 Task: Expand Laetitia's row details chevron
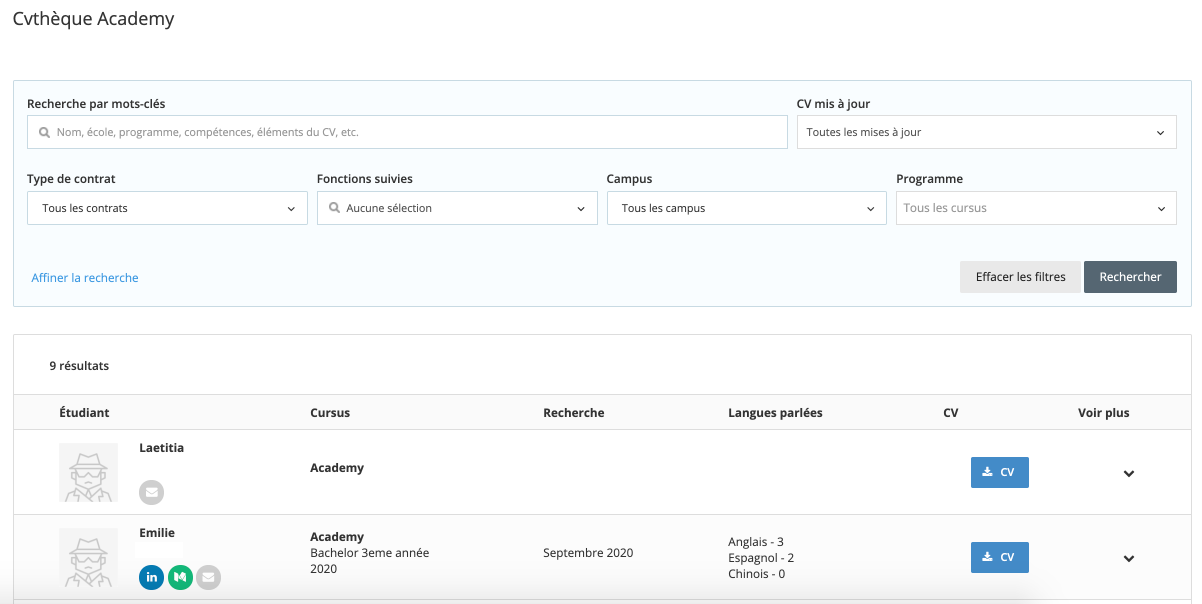pyautogui.click(x=1129, y=474)
